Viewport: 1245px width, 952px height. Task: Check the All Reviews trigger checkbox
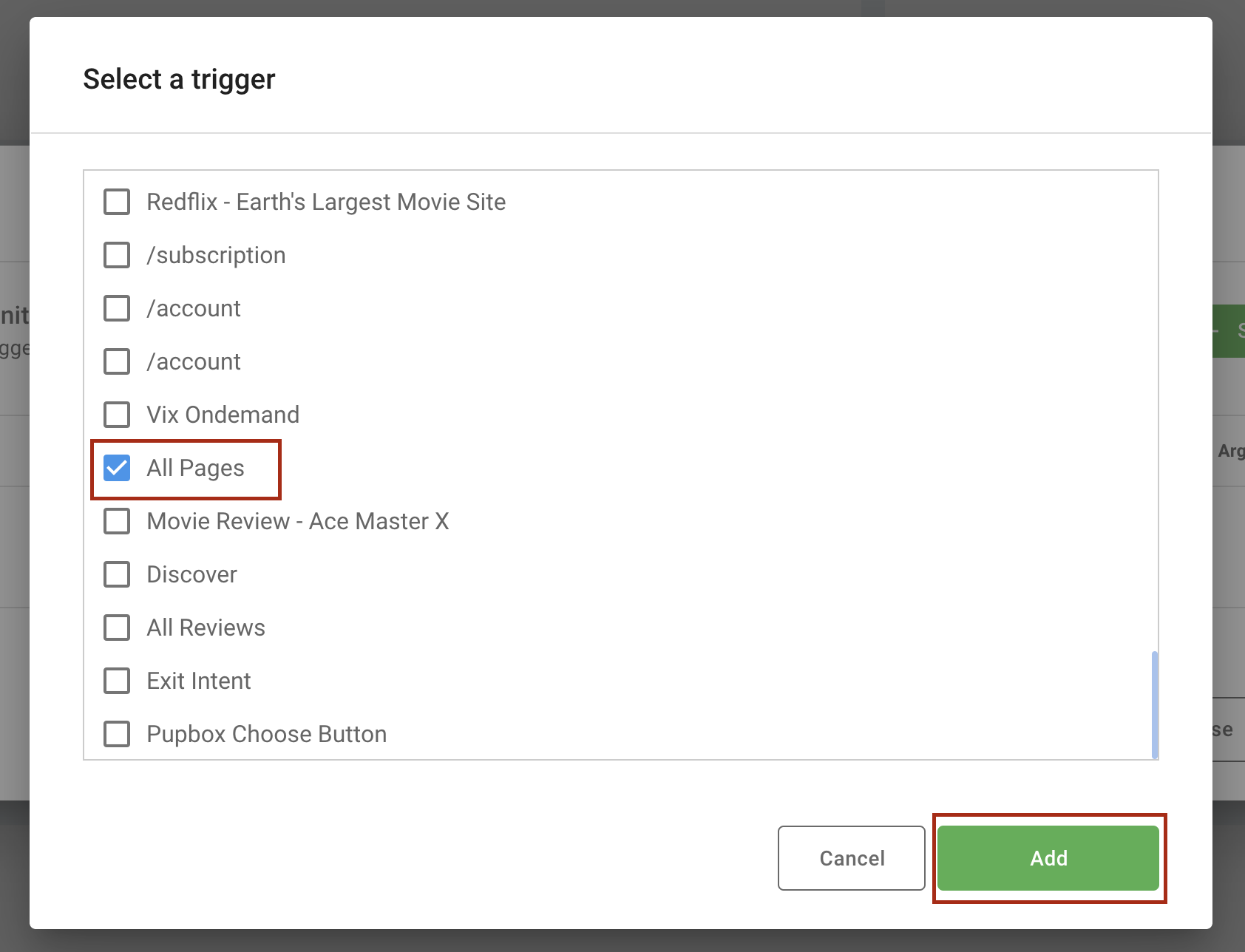click(x=117, y=628)
